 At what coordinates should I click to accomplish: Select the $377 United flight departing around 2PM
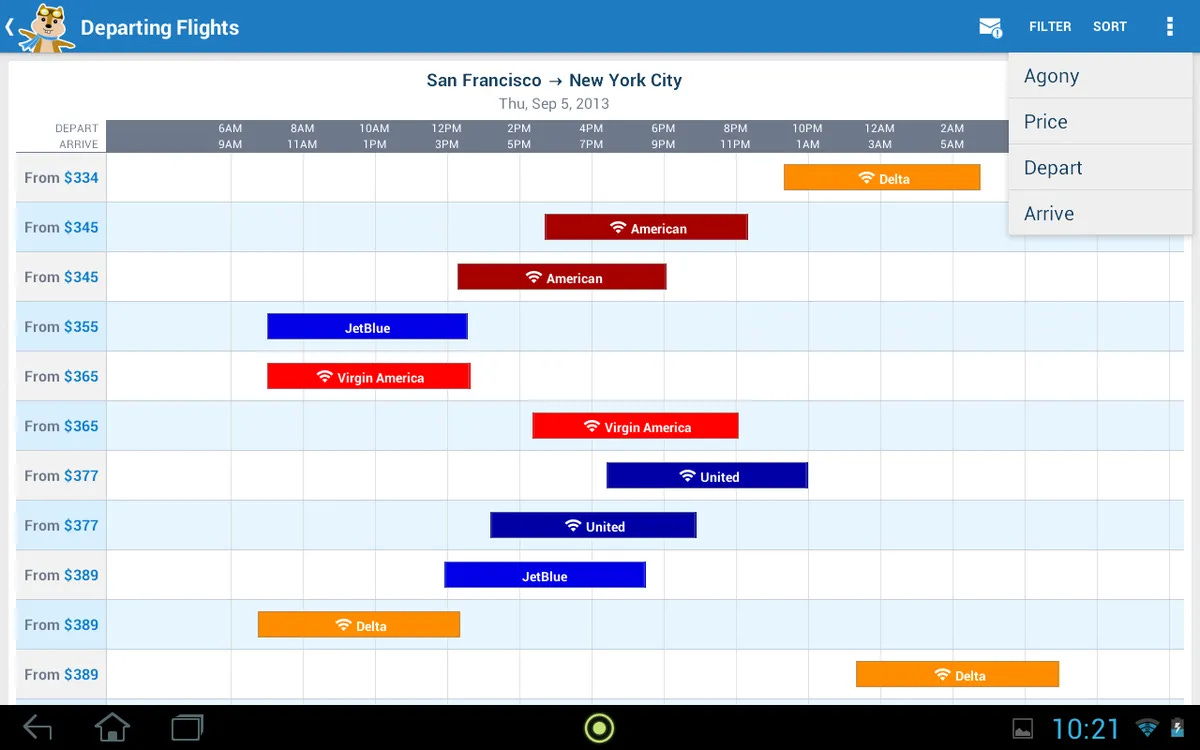pyautogui.click(x=593, y=525)
